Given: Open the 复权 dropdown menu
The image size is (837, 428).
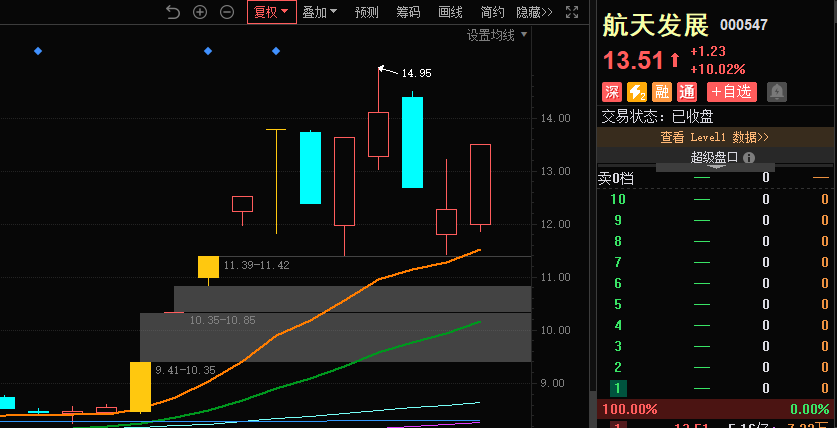Looking at the screenshot, I should [271, 12].
